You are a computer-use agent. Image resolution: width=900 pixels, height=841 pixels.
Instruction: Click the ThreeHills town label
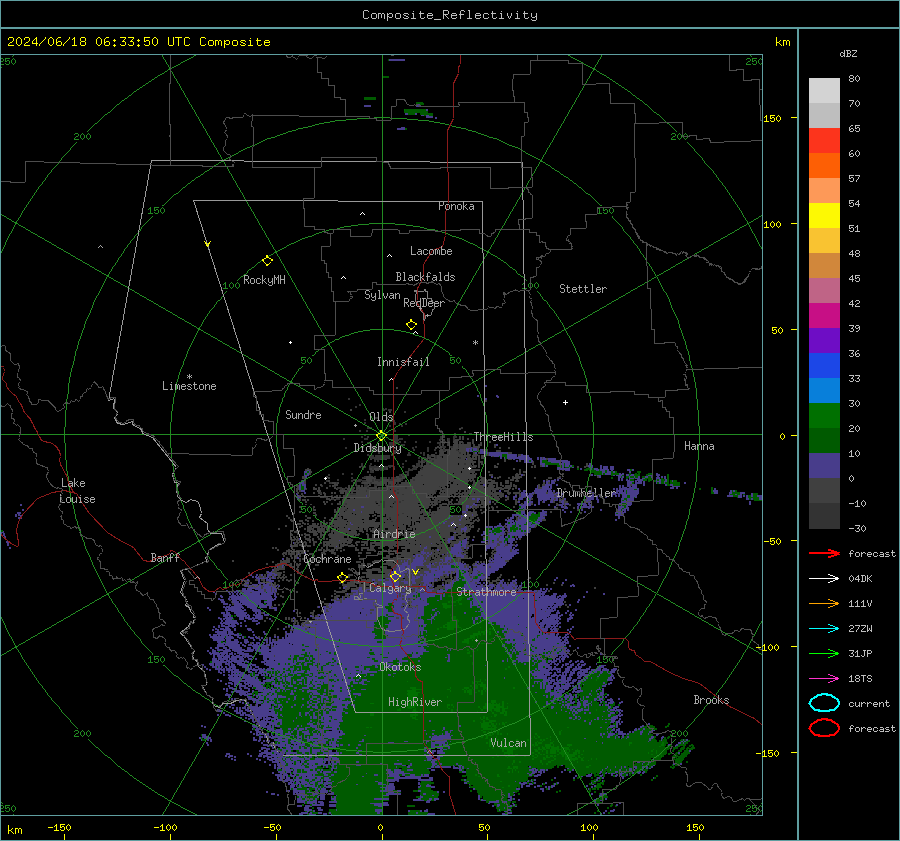tap(503, 437)
